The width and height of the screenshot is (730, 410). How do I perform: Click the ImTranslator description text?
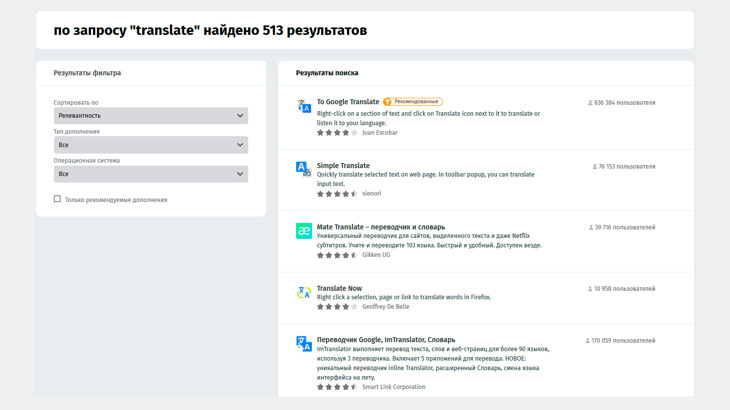coord(433,363)
